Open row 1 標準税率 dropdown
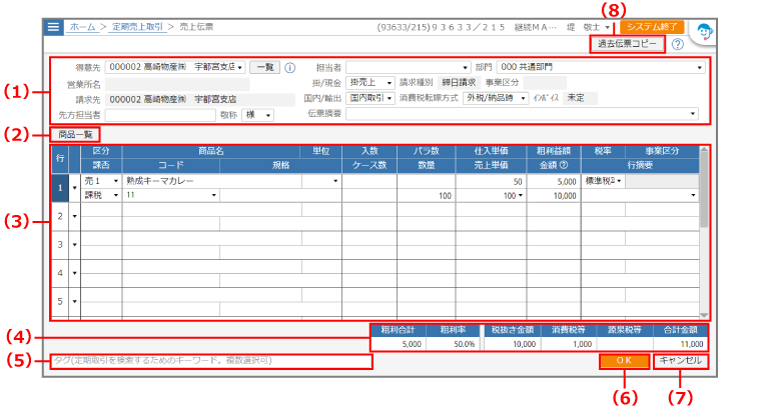Screen dimensions: 760x416 [x=619, y=181]
